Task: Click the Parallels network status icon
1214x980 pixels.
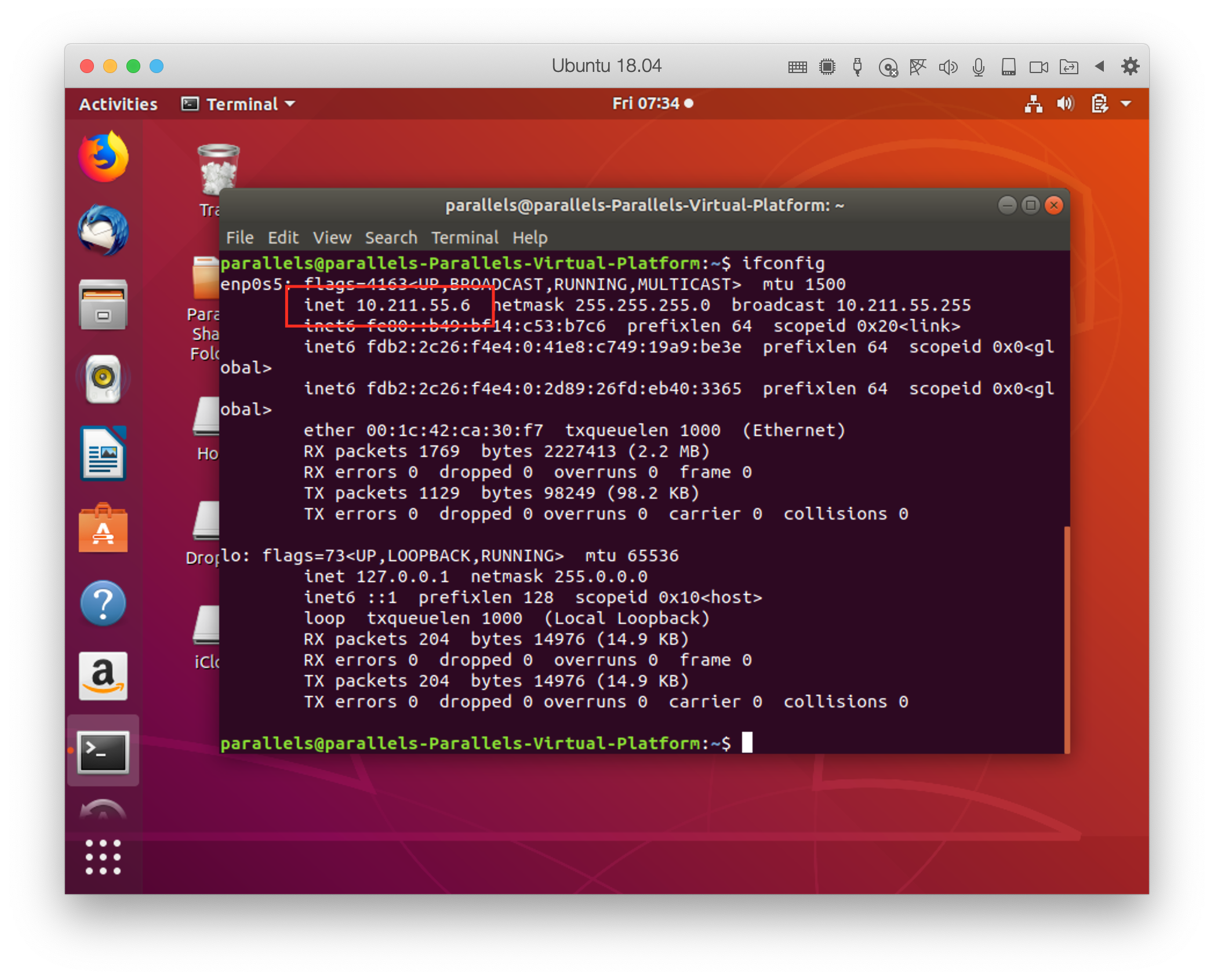Action: pyautogui.click(x=918, y=67)
